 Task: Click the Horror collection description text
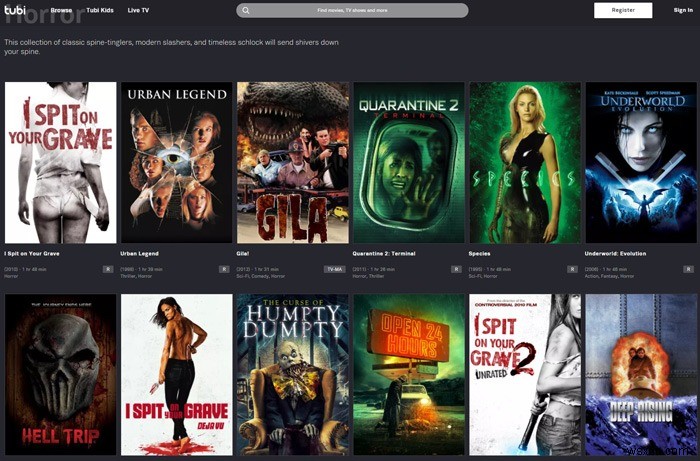[x=171, y=47]
